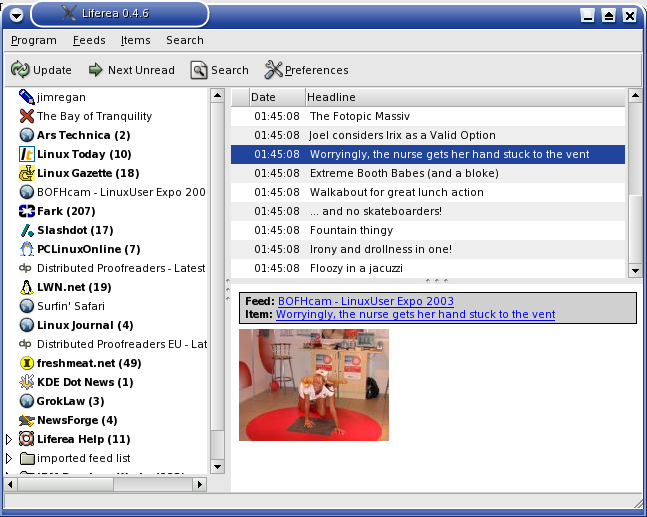The image size is (647, 517).
Task: Click the Fark feed icon
Action: (27, 211)
